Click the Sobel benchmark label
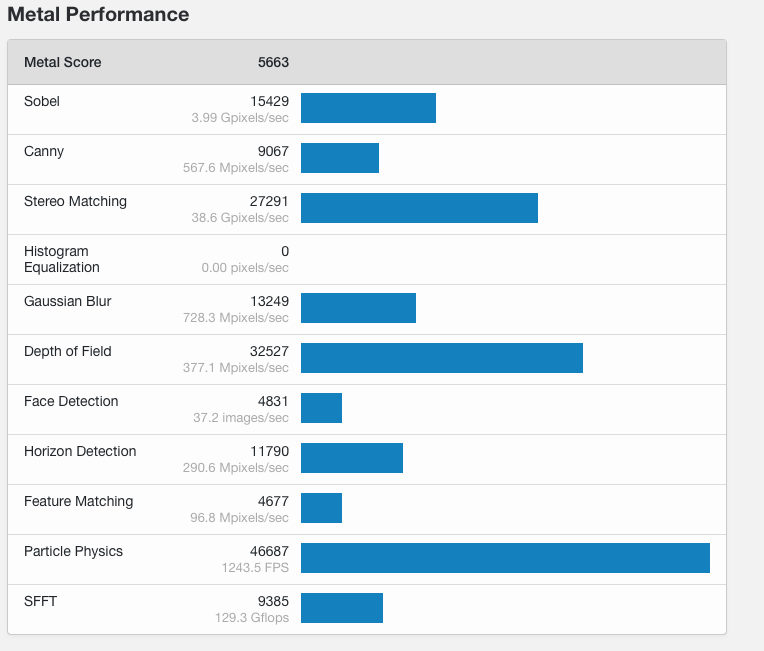This screenshot has height=651, width=764. pos(42,101)
